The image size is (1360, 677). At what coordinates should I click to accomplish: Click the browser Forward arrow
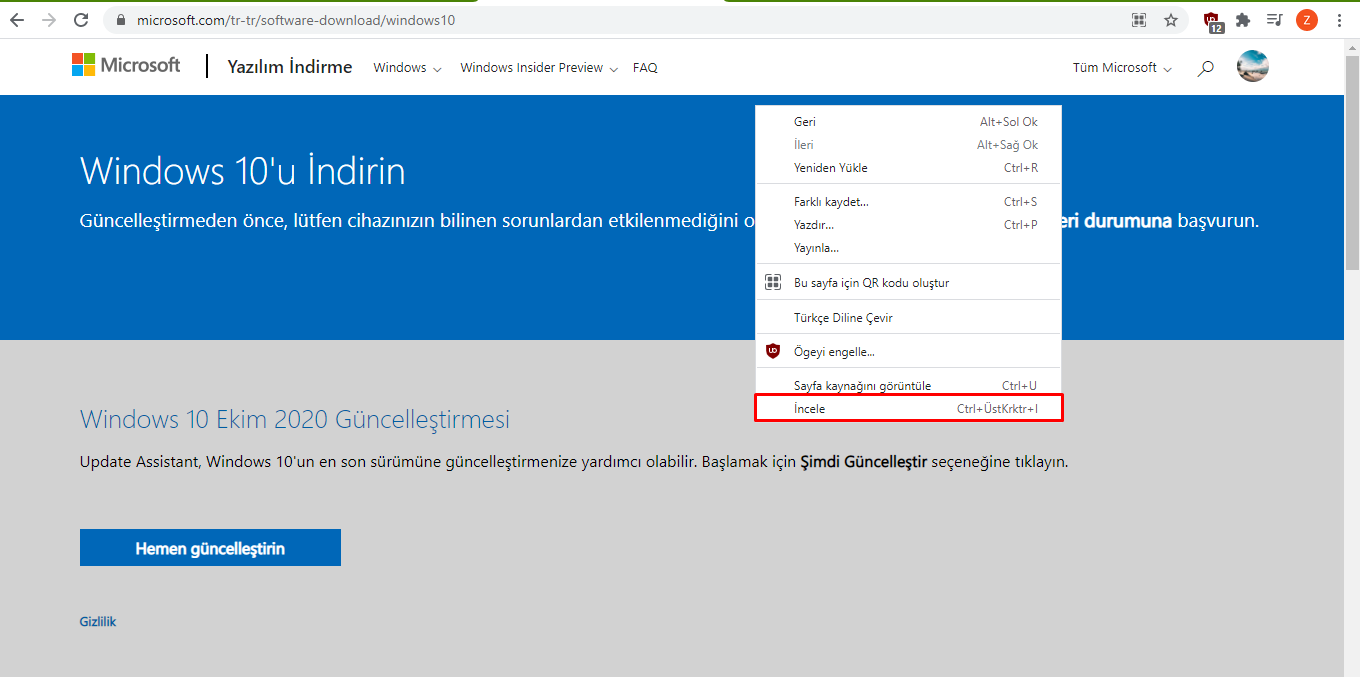(49, 20)
